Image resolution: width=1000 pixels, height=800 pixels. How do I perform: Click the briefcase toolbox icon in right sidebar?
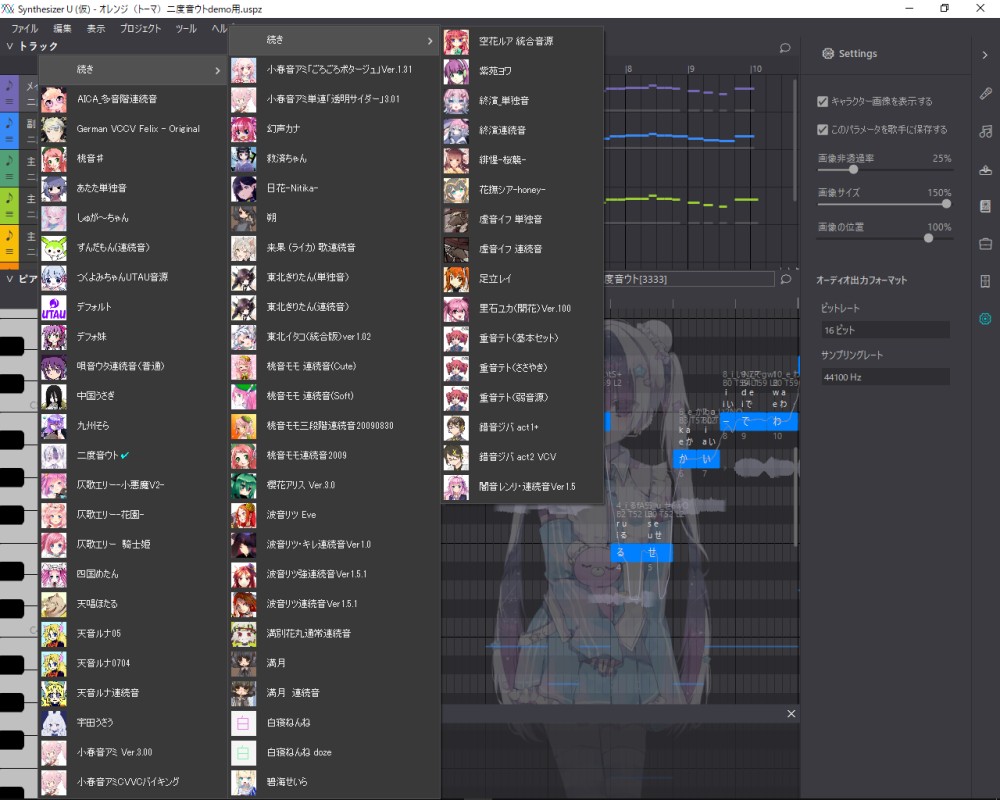pyautogui.click(x=985, y=242)
